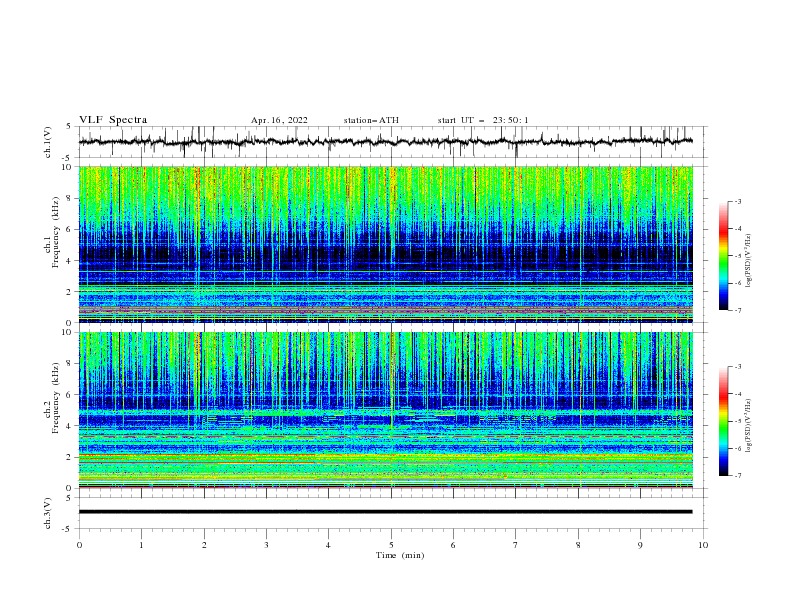This screenshot has width=792, height=612.
Task: Click the "-7" label on the lower colorbar
Action: coord(738,475)
